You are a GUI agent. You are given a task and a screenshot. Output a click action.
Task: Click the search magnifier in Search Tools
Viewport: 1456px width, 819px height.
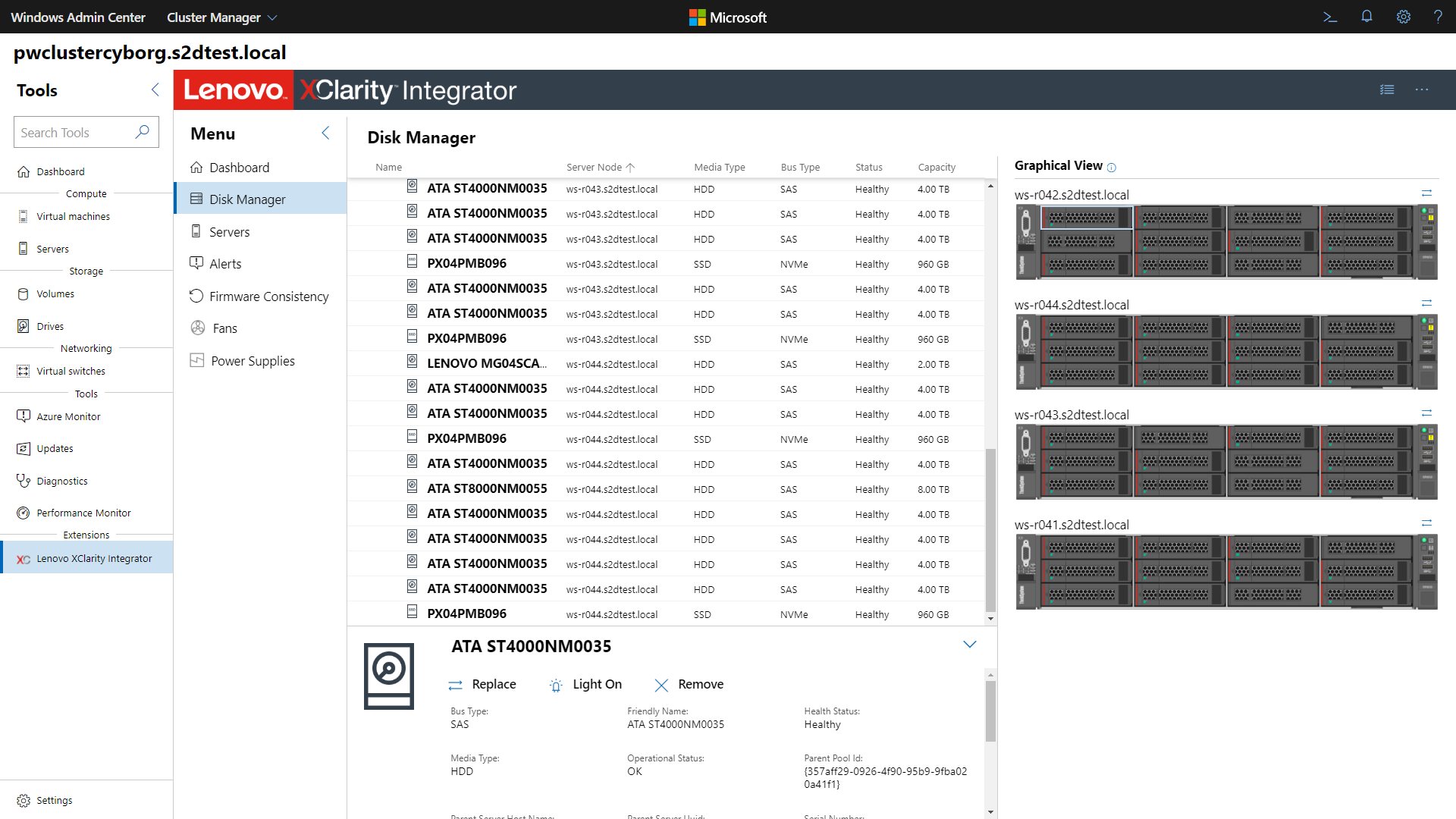pos(142,132)
